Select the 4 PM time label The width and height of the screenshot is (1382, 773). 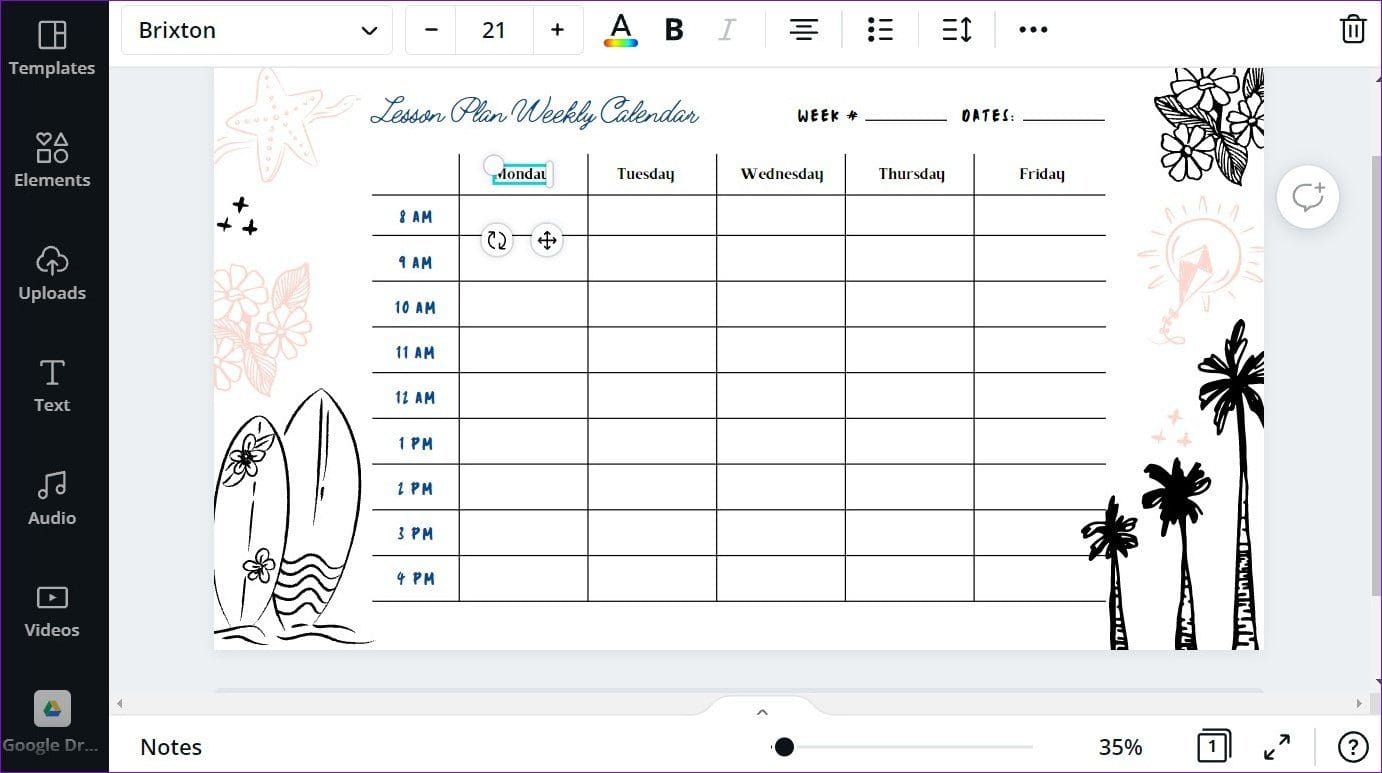click(415, 579)
